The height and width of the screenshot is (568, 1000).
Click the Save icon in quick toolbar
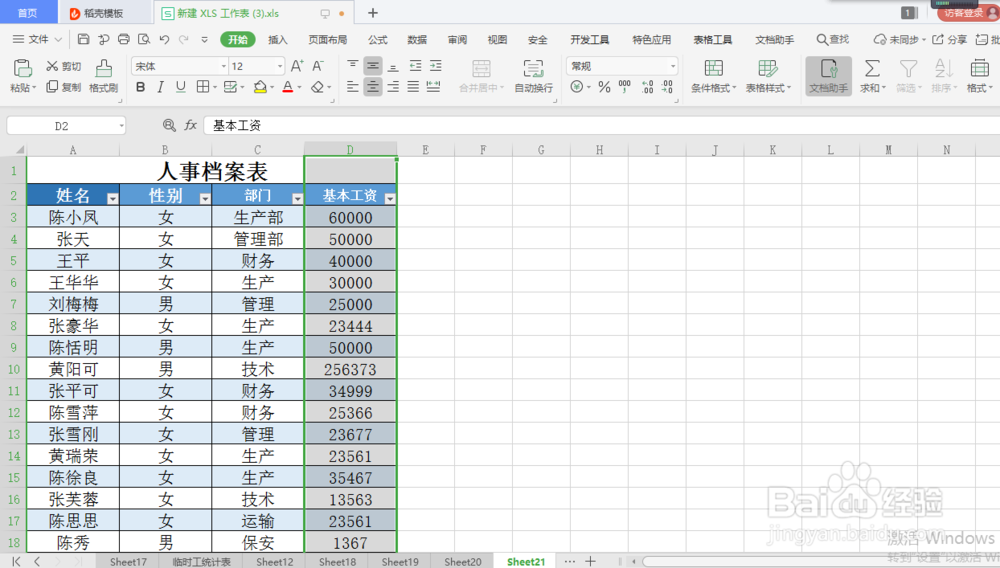tap(83, 40)
